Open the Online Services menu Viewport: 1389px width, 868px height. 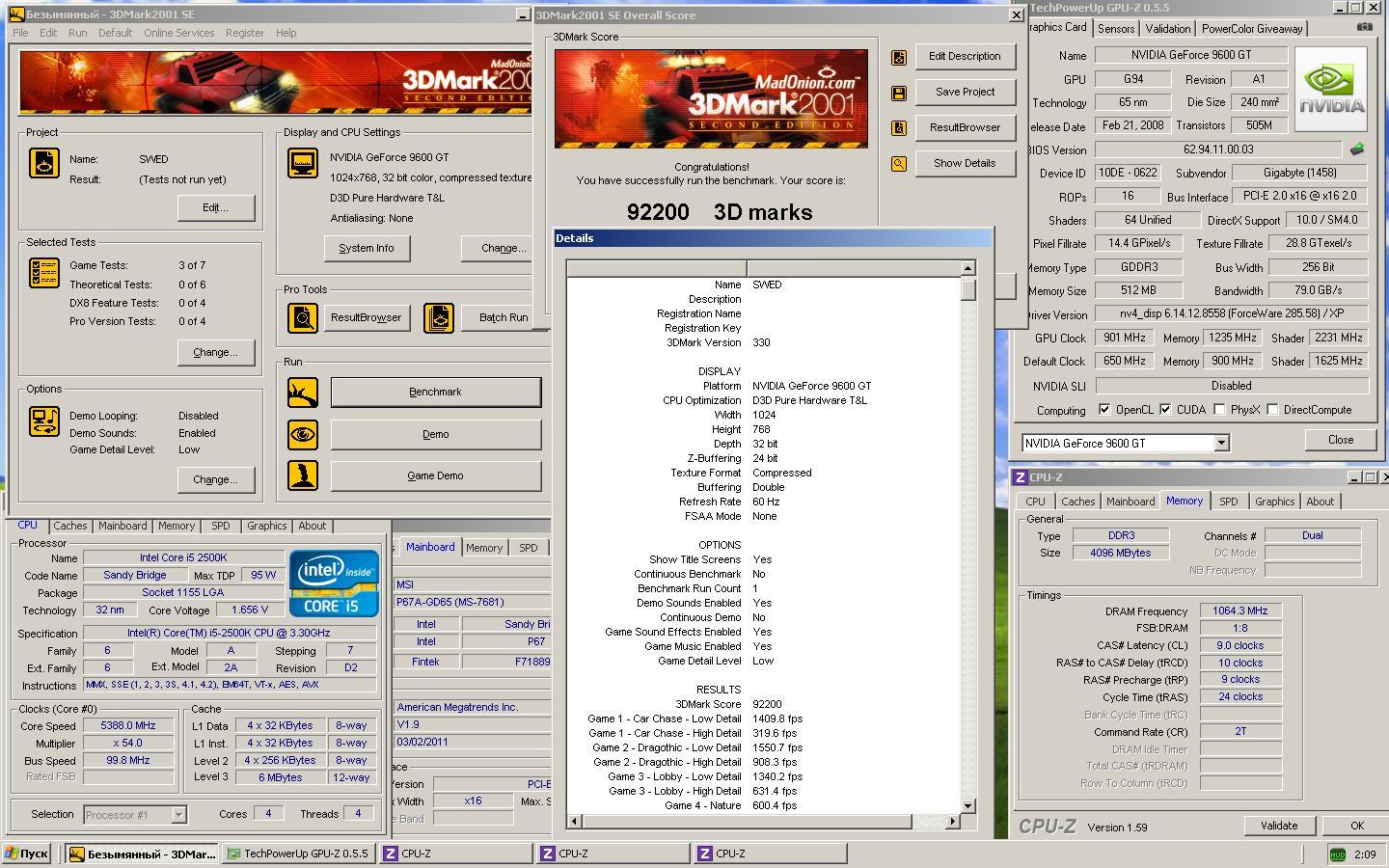[179, 33]
